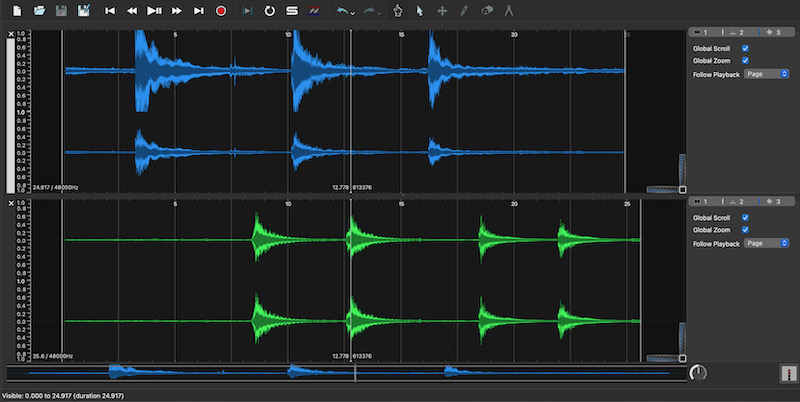Uncheck Global Scroll for green pane
800x402 pixels.
click(x=745, y=218)
